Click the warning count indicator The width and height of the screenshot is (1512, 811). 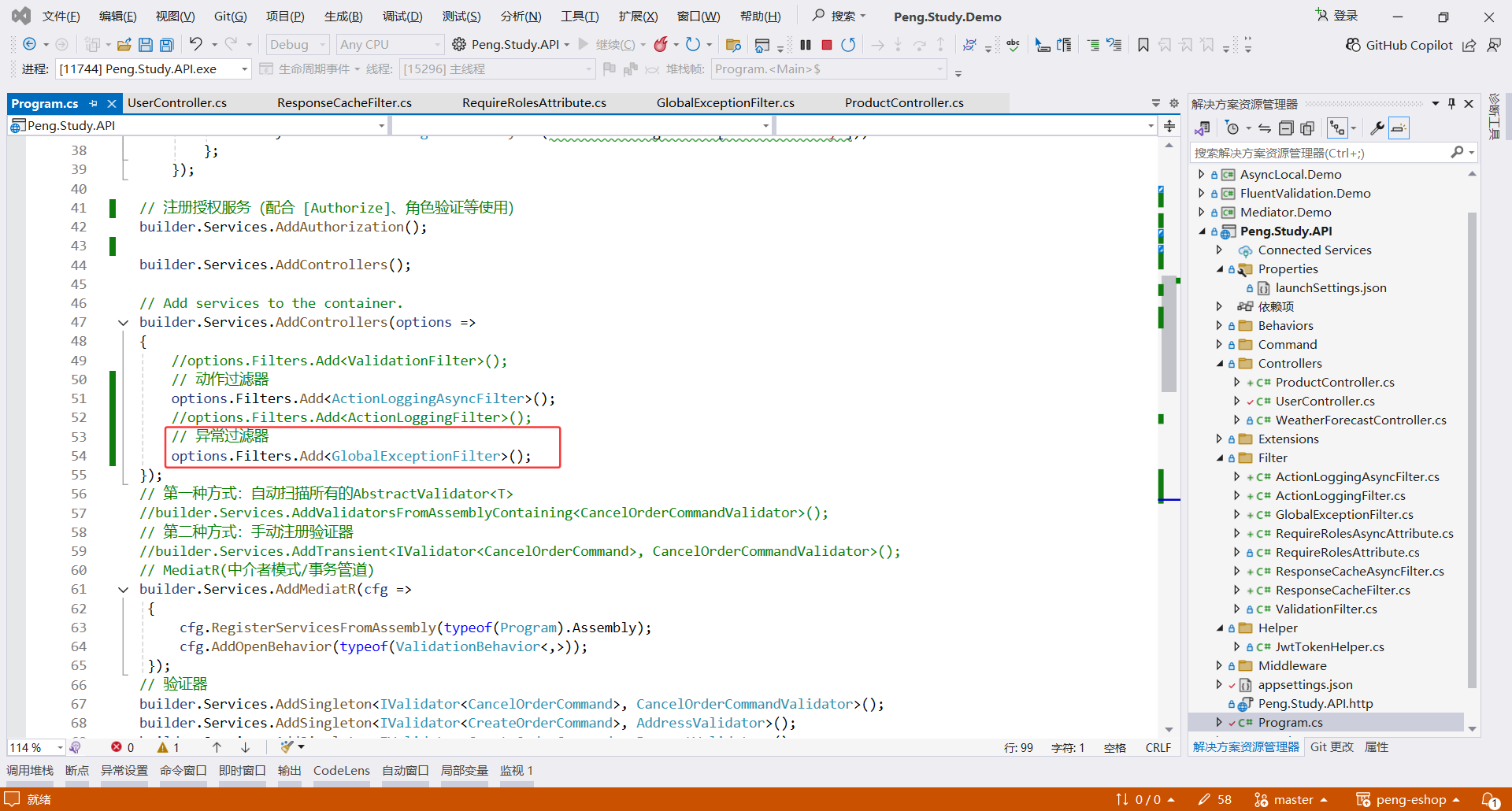[169, 747]
